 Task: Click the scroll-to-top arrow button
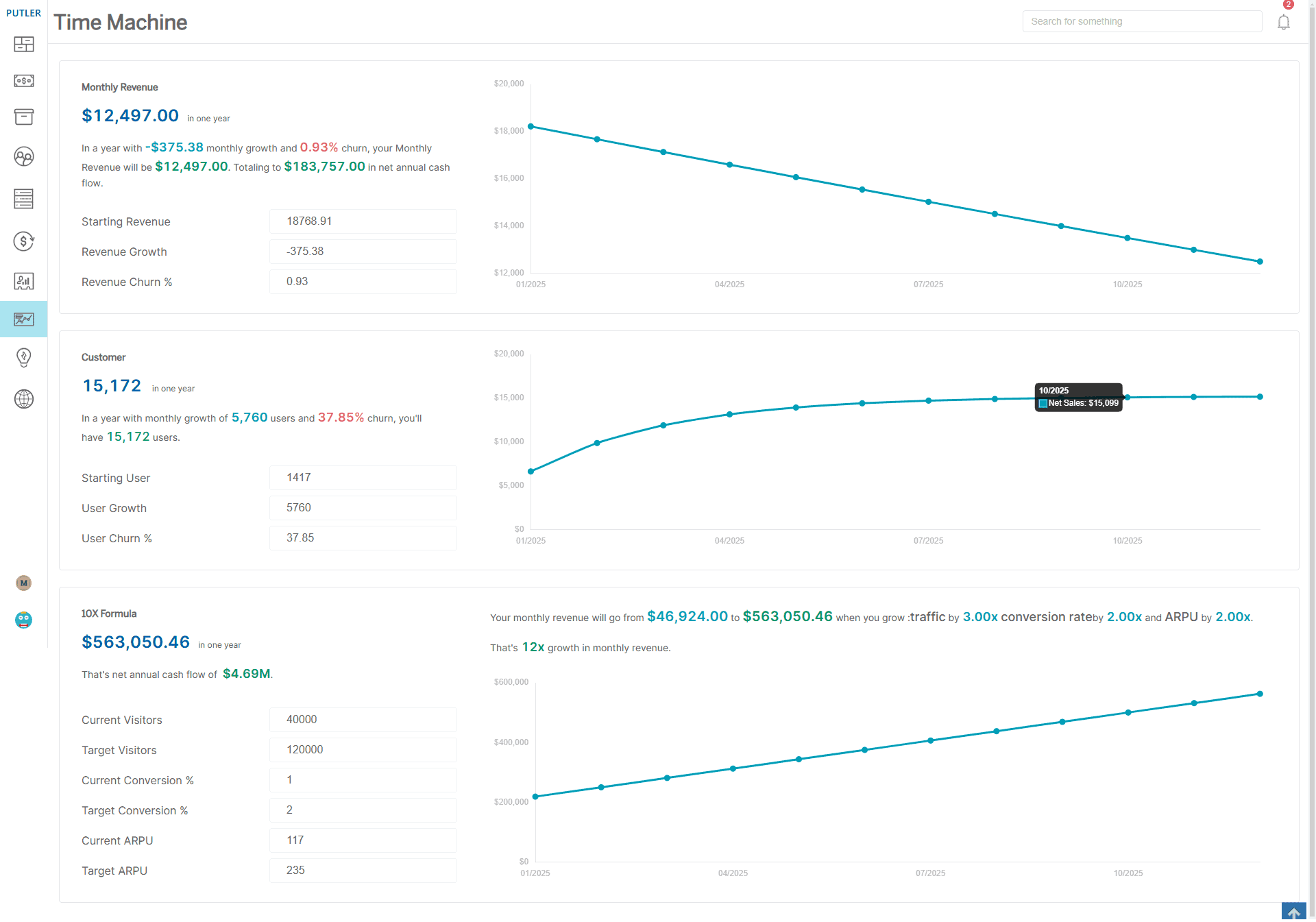coord(1293,912)
